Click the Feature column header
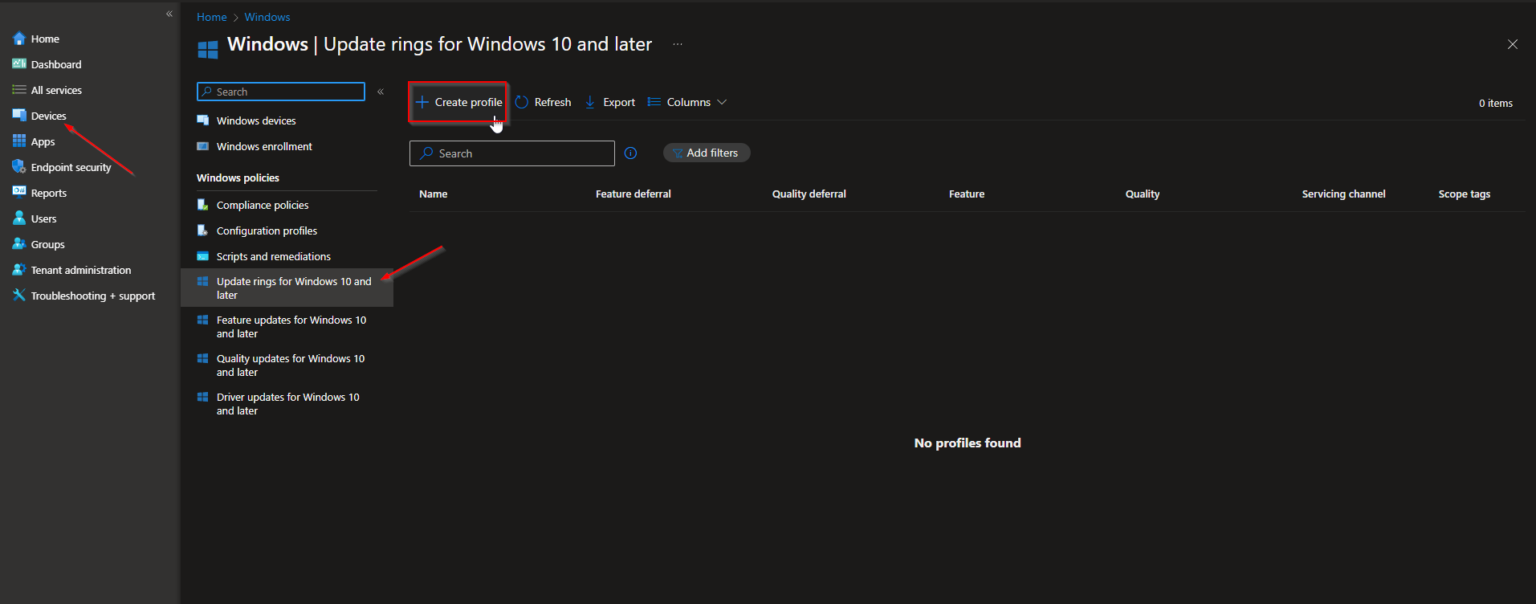This screenshot has height=604, width=1536. coord(967,194)
